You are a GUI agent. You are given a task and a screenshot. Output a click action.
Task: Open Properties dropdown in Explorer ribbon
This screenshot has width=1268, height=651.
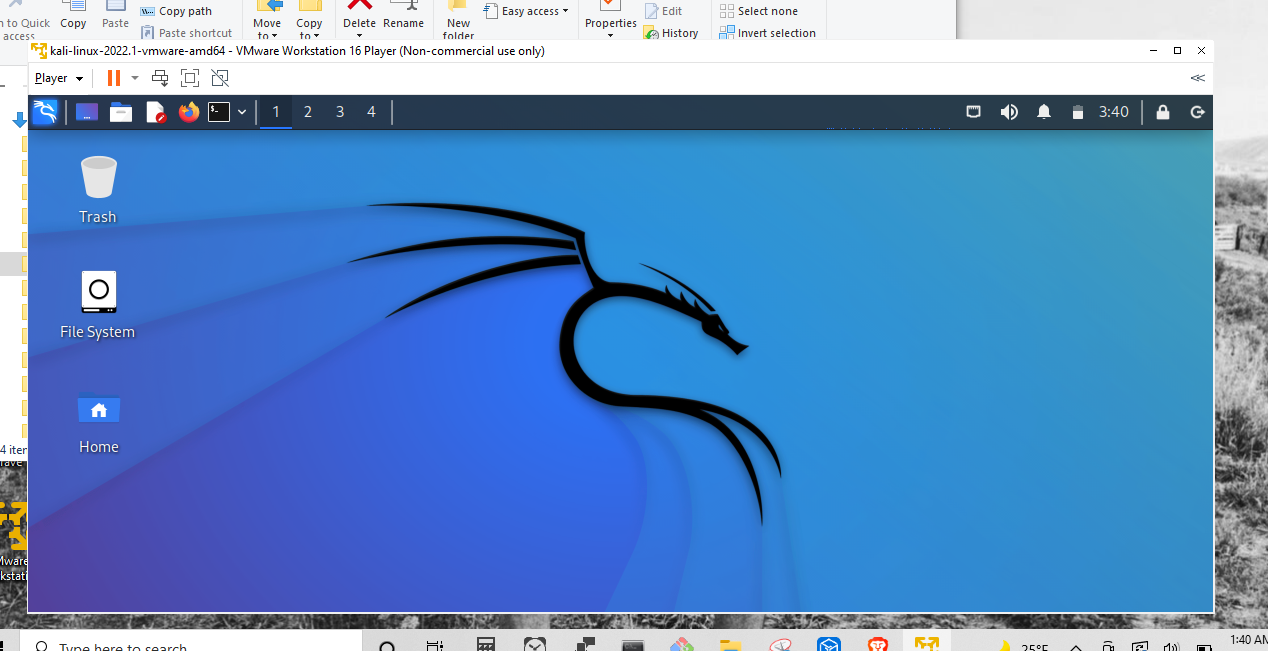coord(611,20)
